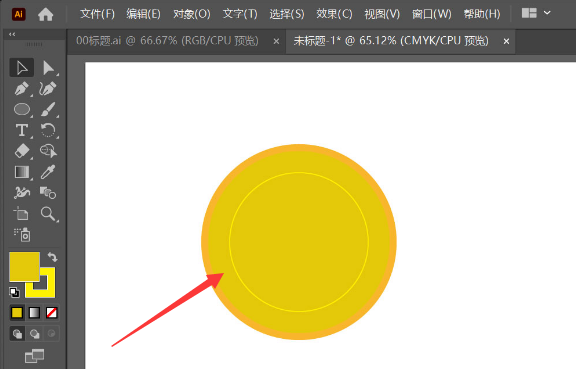The height and width of the screenshot is (369, 576).
Task: Open the 文件(F) menu
Action: coord(97,14)
